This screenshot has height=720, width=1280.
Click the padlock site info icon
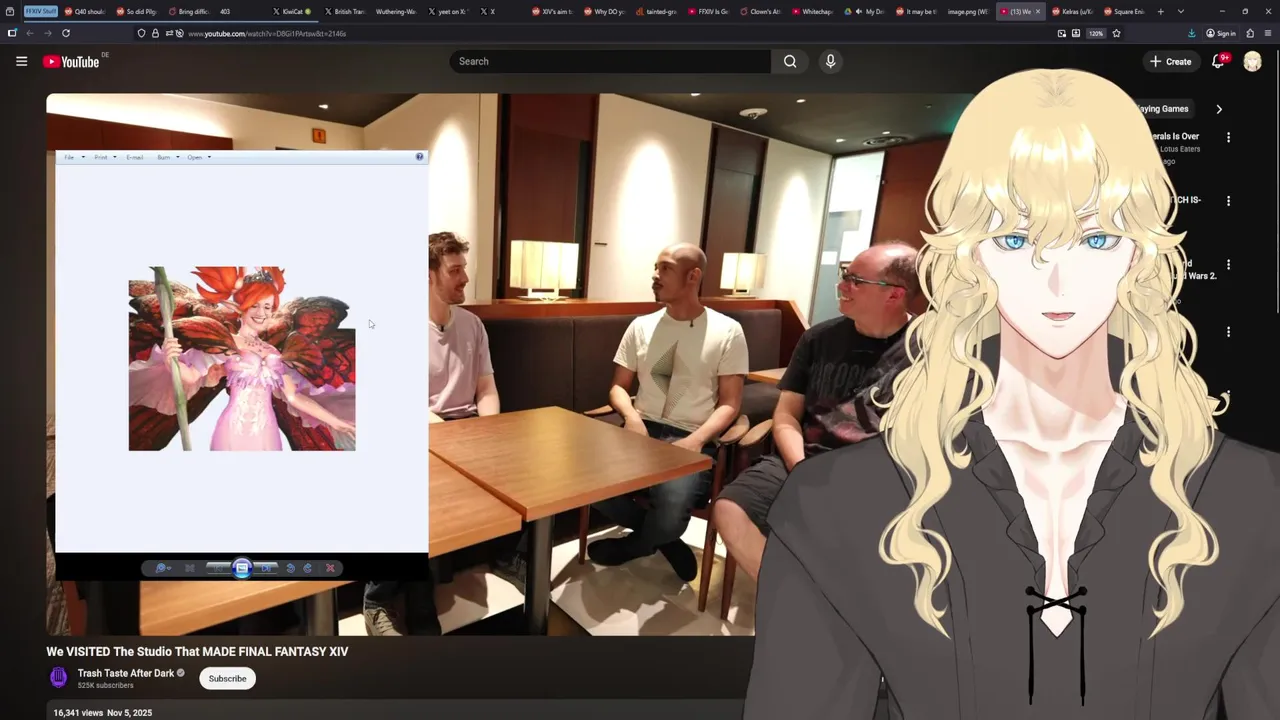coord(155,33)
